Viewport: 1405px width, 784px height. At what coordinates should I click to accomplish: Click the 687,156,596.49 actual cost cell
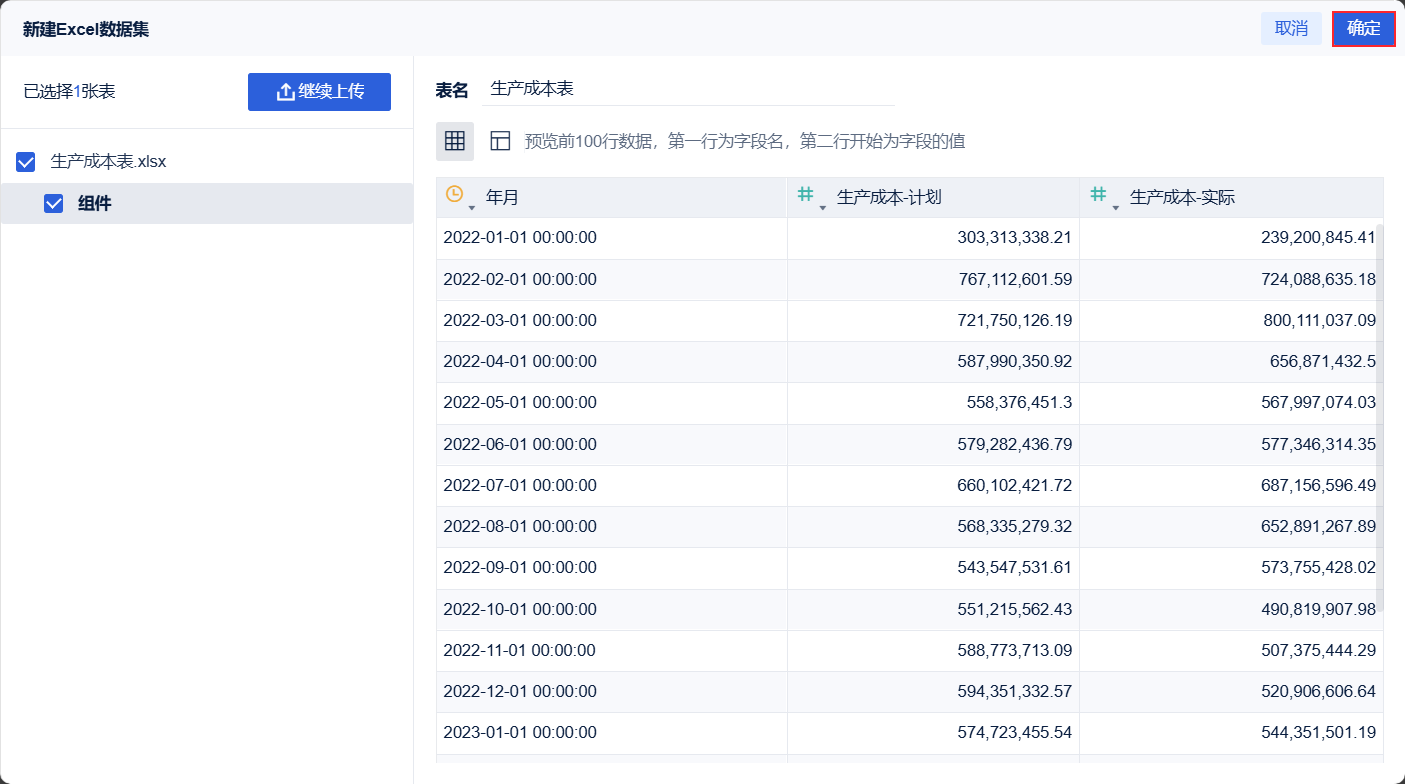[x=1232, y=486]
